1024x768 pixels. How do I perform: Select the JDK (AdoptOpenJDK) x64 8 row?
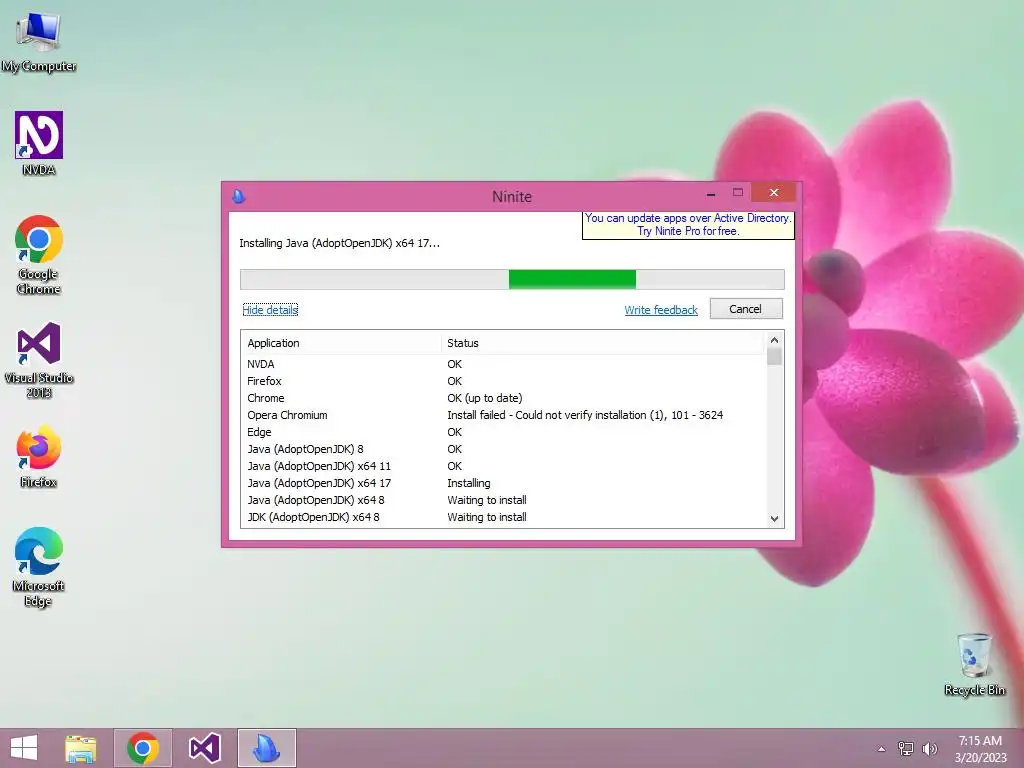(x=503, y=517)
